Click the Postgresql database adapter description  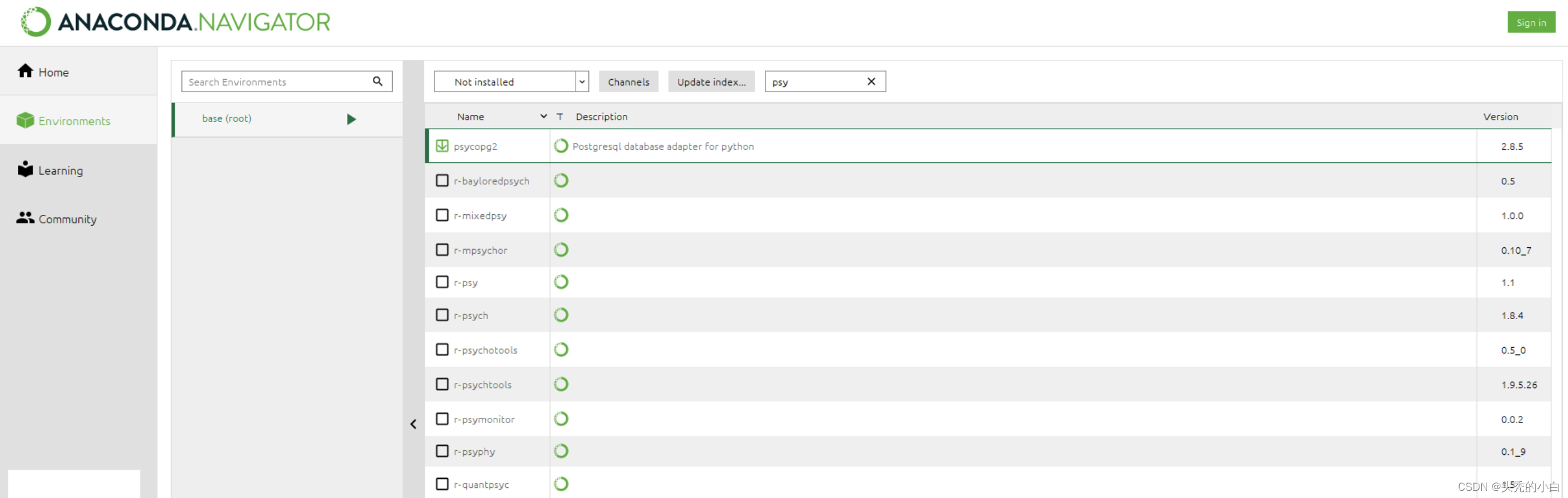pos(663,147)
